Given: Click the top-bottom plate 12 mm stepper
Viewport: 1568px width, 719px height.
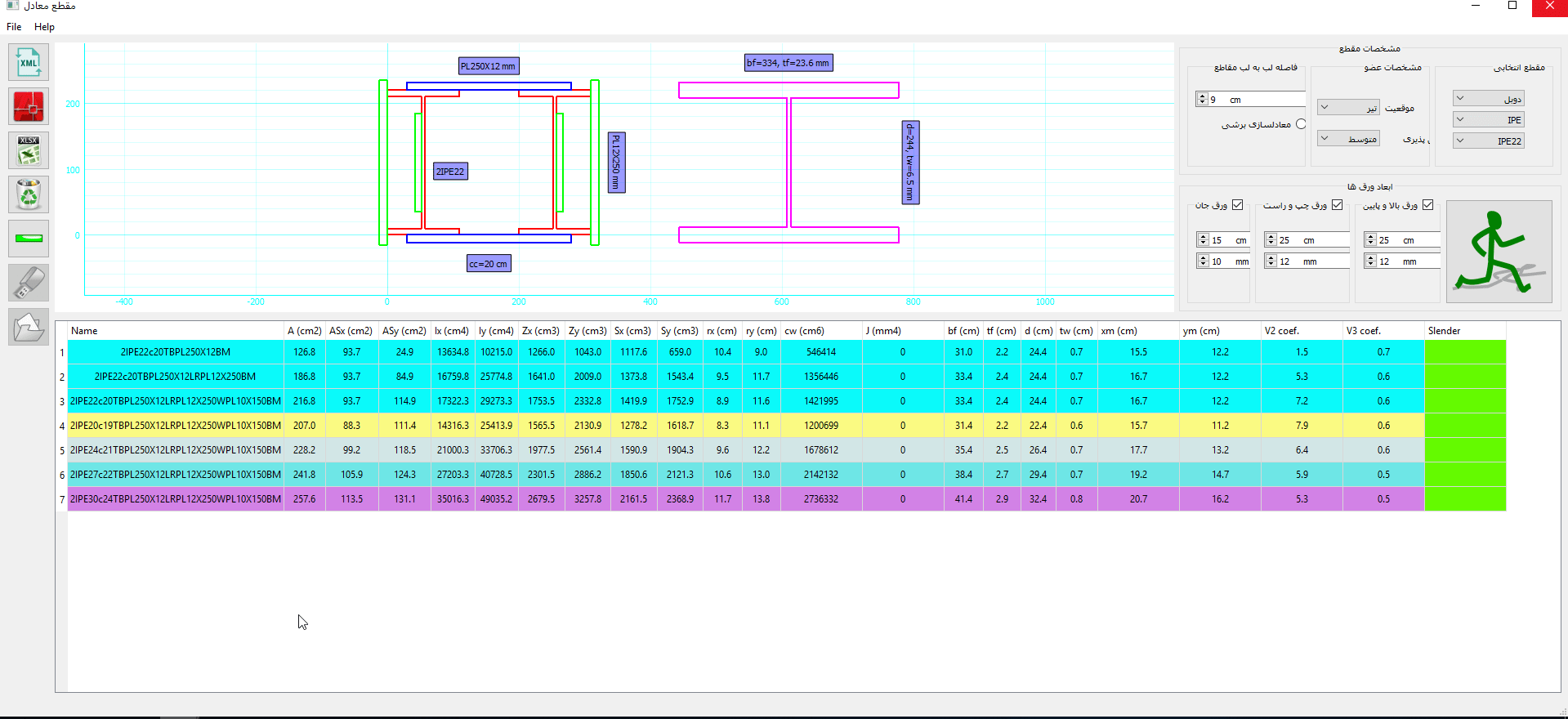Looking at the screenshot, I should tap(1370, 261).
